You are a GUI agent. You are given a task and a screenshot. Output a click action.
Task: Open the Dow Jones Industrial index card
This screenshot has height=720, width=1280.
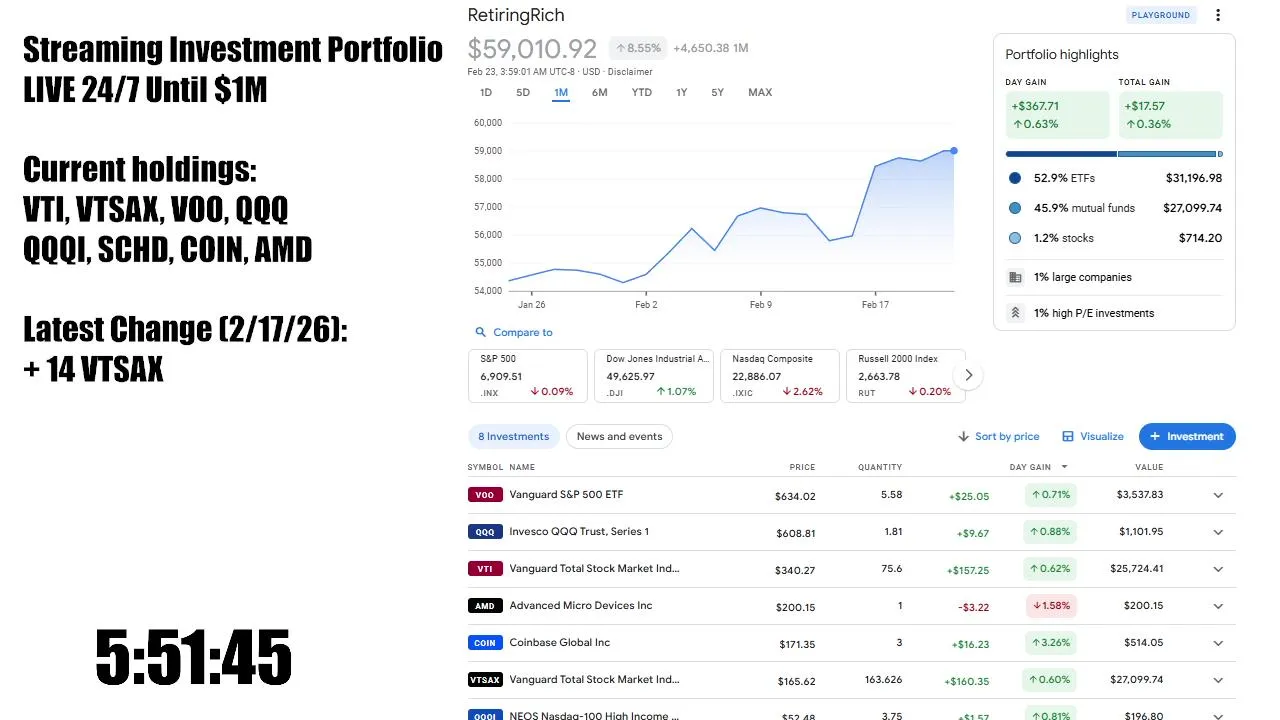click(654, 376)
